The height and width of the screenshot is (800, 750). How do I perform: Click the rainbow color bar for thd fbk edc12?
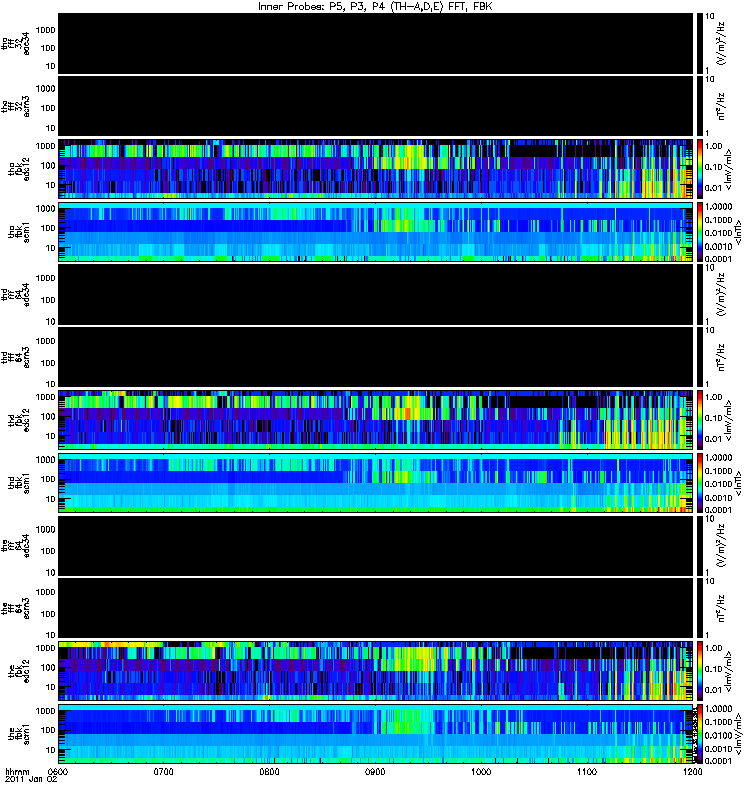(x=699, y=420)
